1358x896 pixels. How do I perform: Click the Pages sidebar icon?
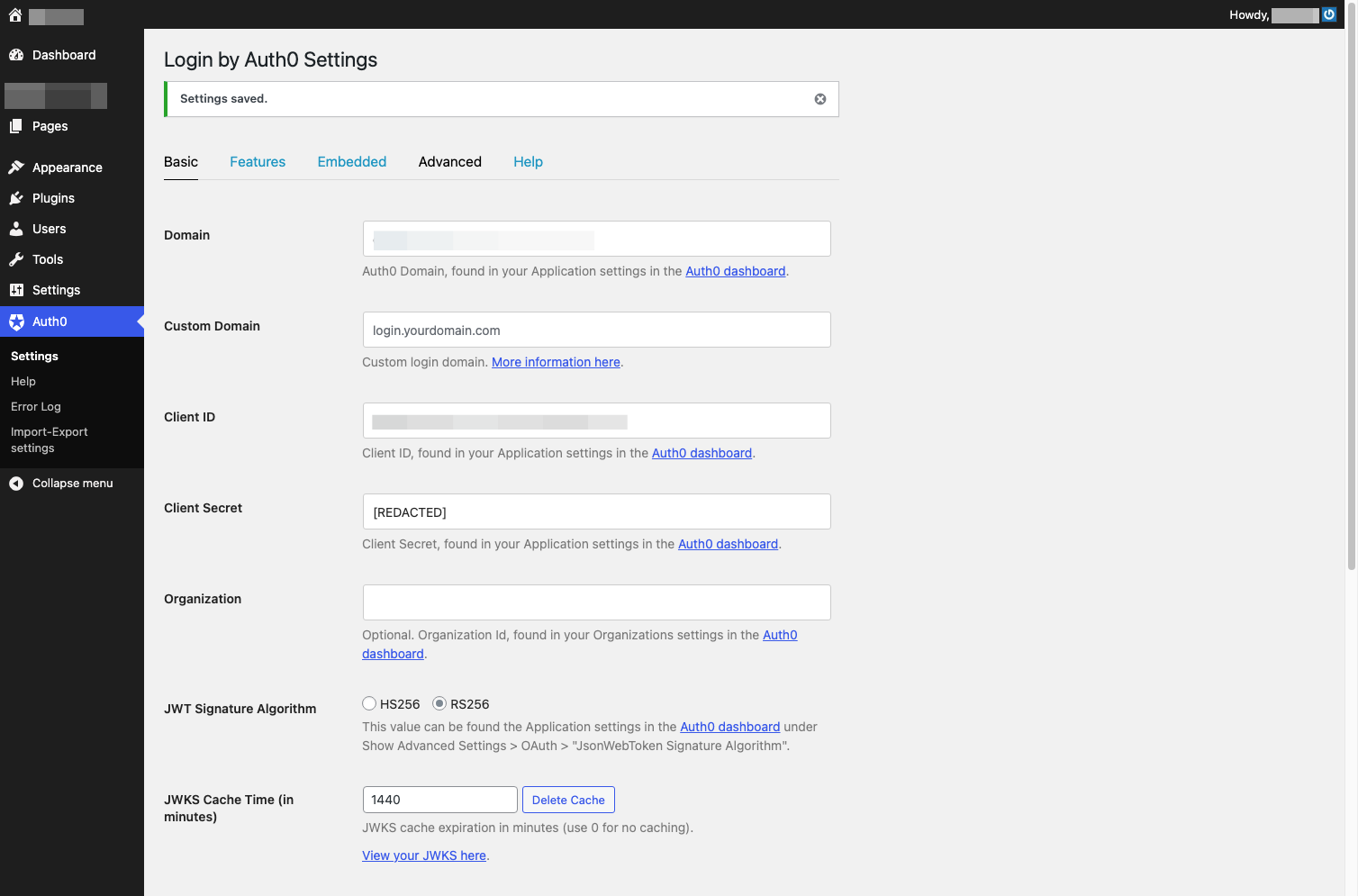pyautogui.click(x=16, y=126)
